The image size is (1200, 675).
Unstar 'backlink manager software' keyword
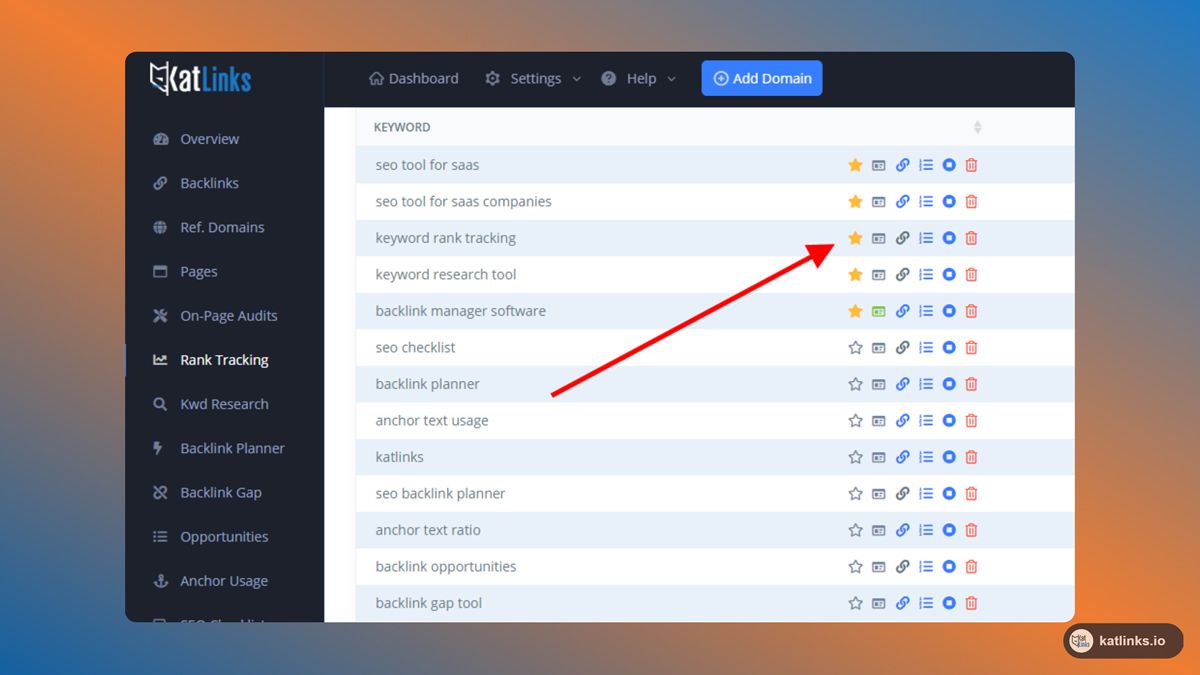coord(855,311)
